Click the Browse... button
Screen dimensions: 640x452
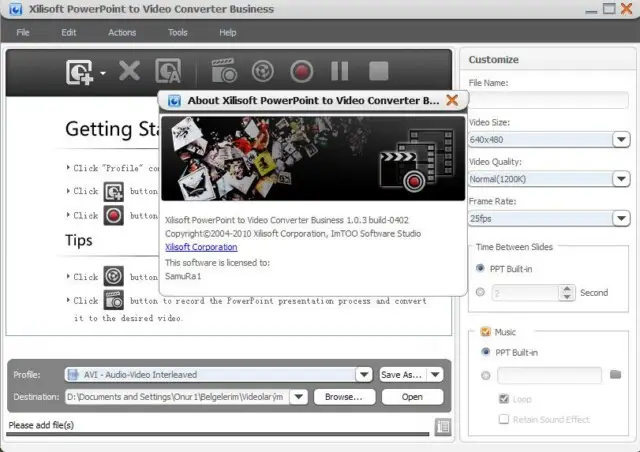pos(344,397)
